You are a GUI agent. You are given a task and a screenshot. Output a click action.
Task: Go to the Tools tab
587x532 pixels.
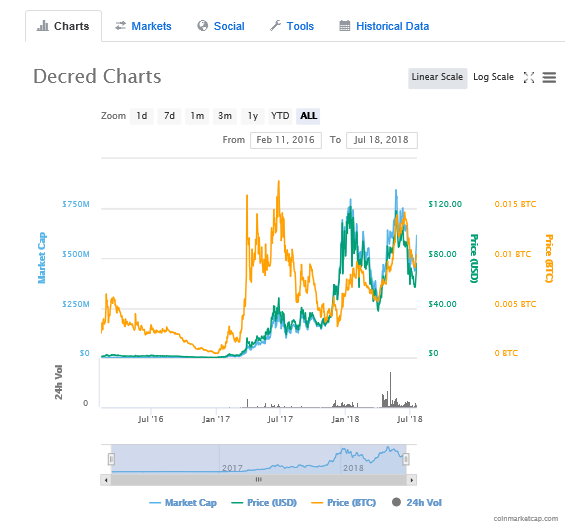pyautogui.click(x=292, y=26)
